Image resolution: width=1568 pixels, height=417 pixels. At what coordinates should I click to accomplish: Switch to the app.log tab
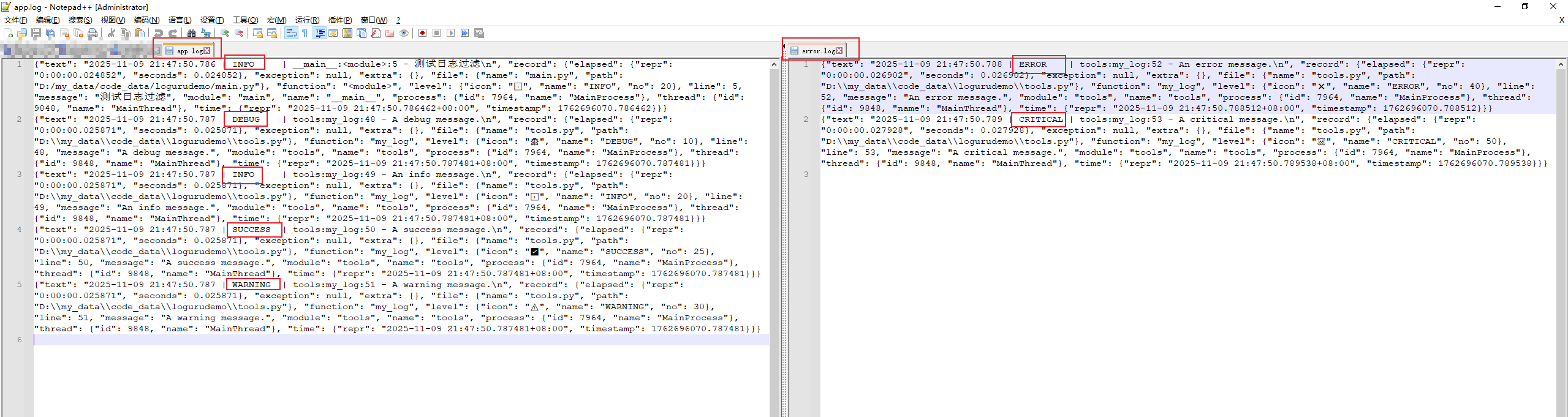(189, 51)
